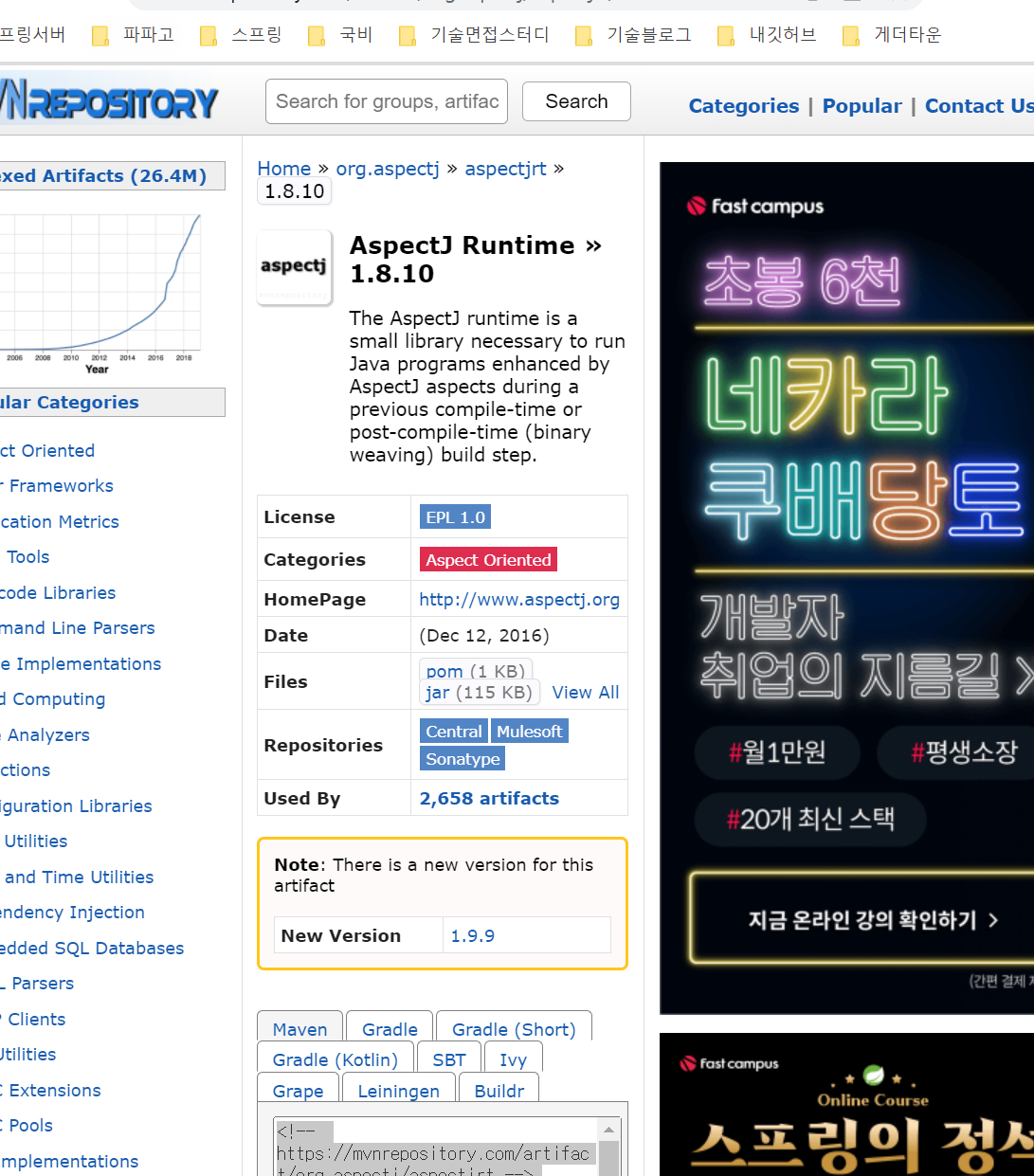The height and width of the screenshot is (1176, 1034).
Task: Download the pom (1 KB) file
Action: coord(475,670)
